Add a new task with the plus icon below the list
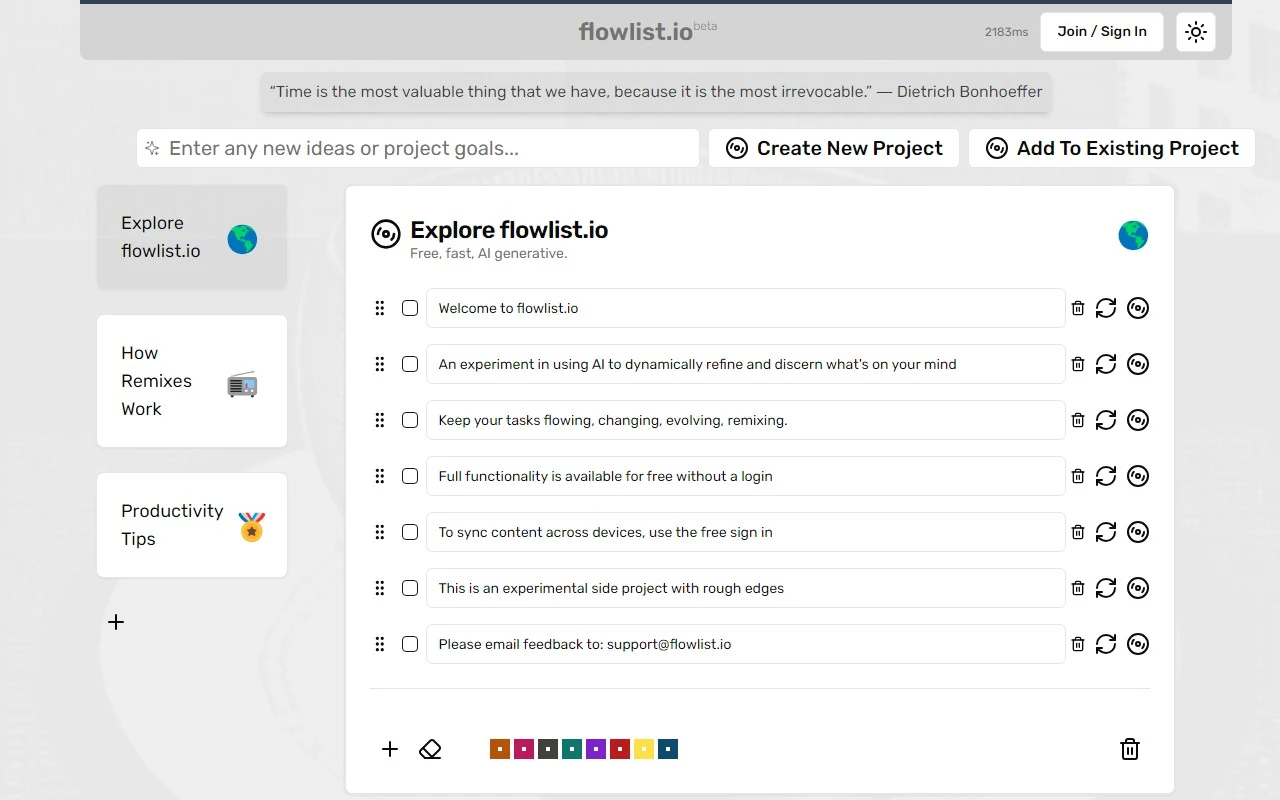The width and height of the screenshot is (1280, 800). click(x=390, y=749)
